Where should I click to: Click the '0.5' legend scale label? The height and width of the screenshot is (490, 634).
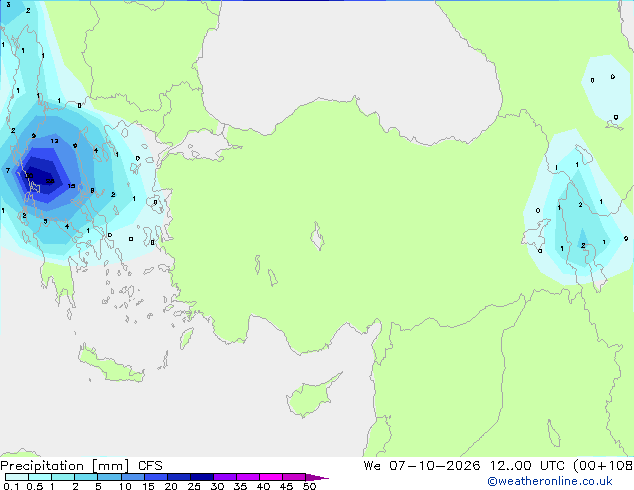coord(34,486)
